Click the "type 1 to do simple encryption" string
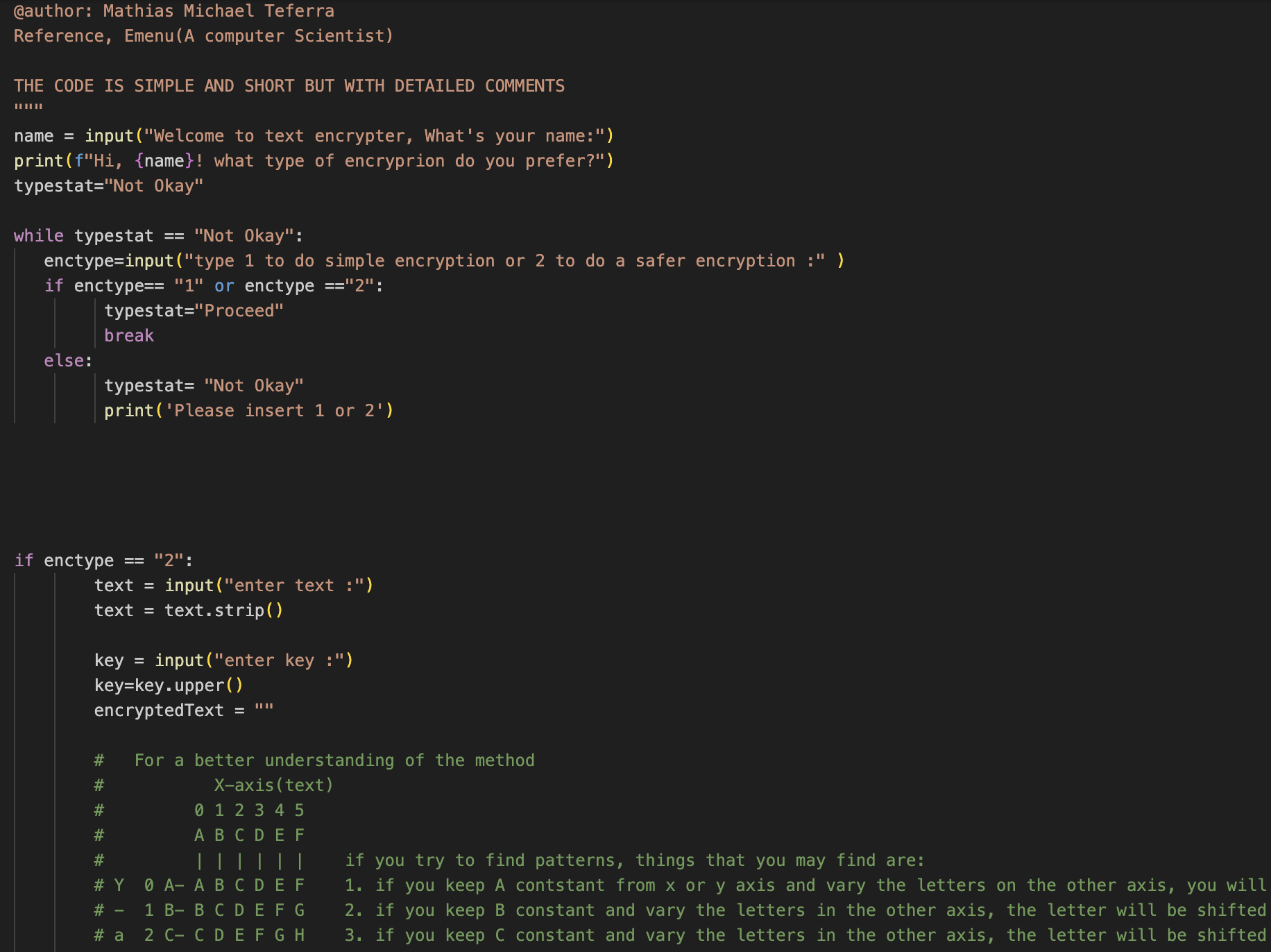Image resolution: width=1271 pixels, height=952 pixels. pyautogui.click(x=504, y=261)
